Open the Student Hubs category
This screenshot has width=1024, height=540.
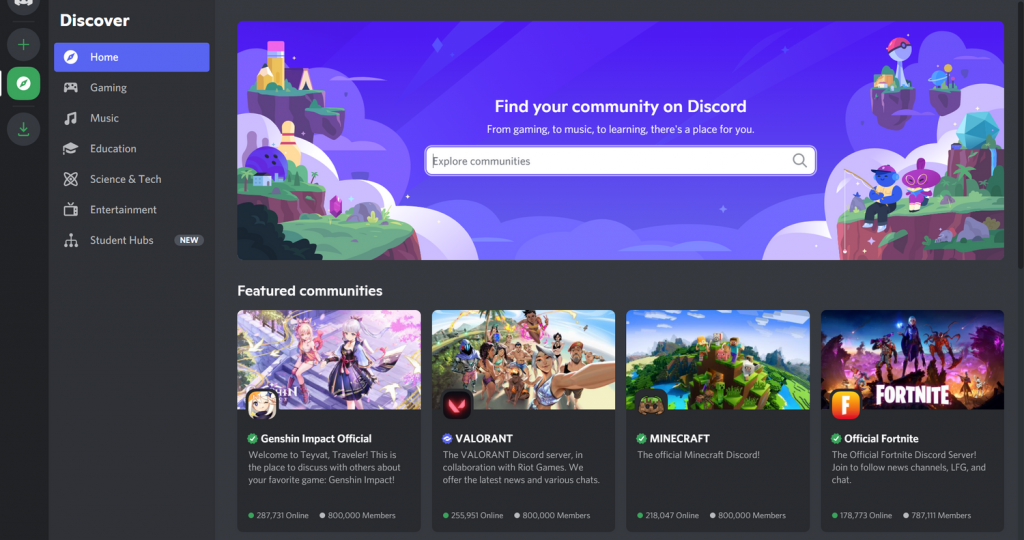132,240
